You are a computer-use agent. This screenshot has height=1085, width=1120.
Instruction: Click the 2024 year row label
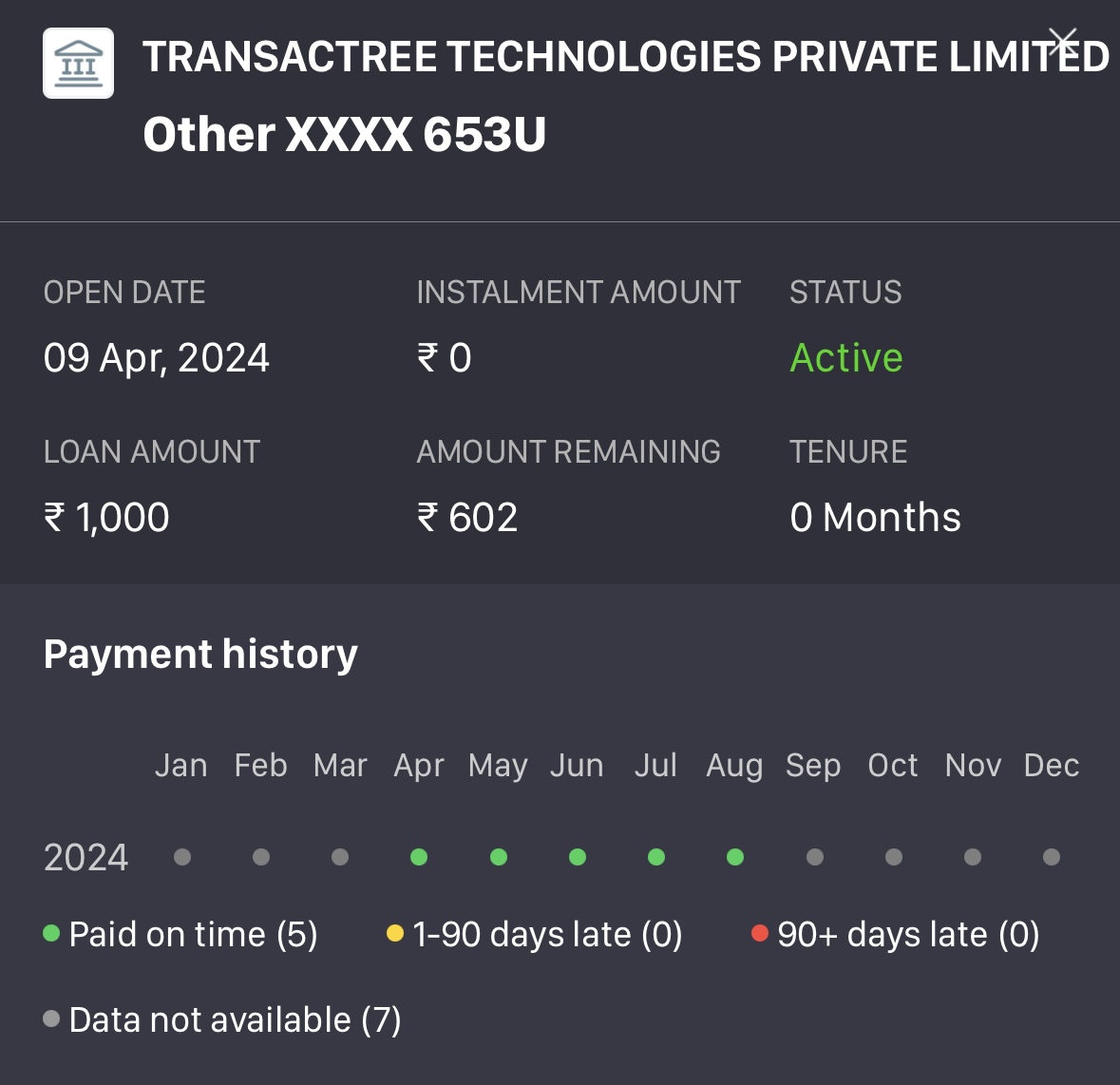(x=85, y=858)
